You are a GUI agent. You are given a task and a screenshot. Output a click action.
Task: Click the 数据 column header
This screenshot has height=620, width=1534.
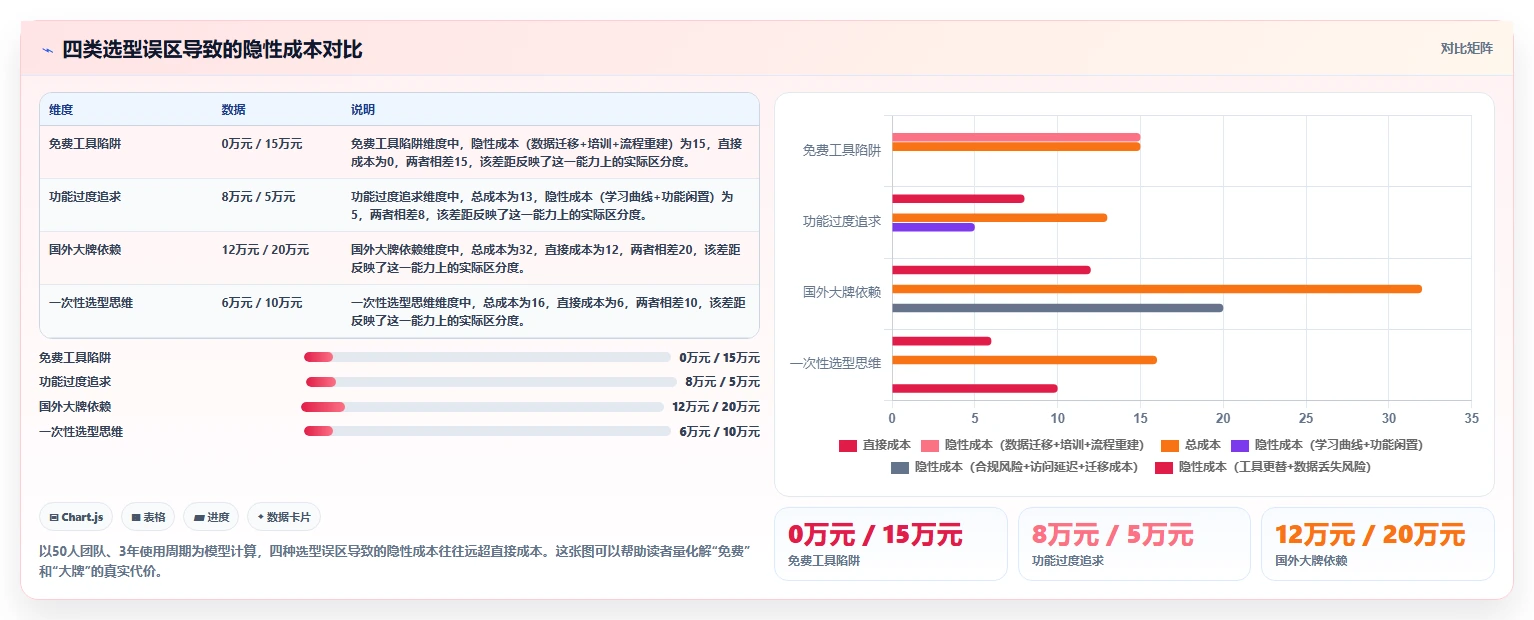coord(233,109)
